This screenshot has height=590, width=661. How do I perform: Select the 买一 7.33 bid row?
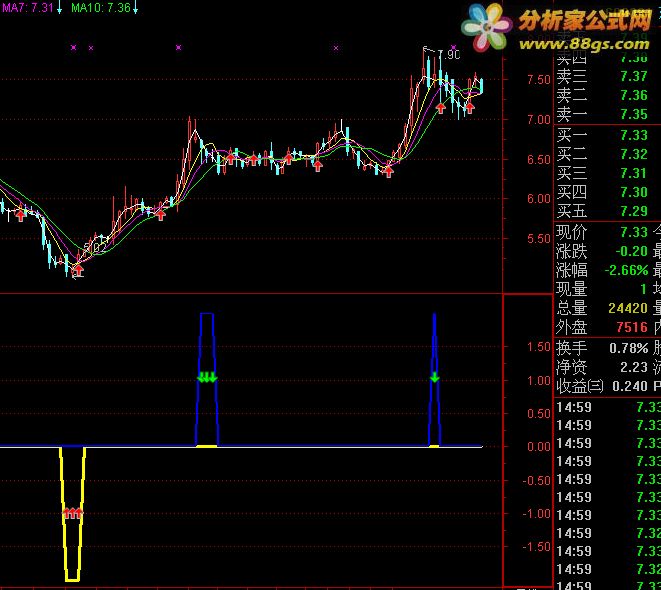(602, 135)
